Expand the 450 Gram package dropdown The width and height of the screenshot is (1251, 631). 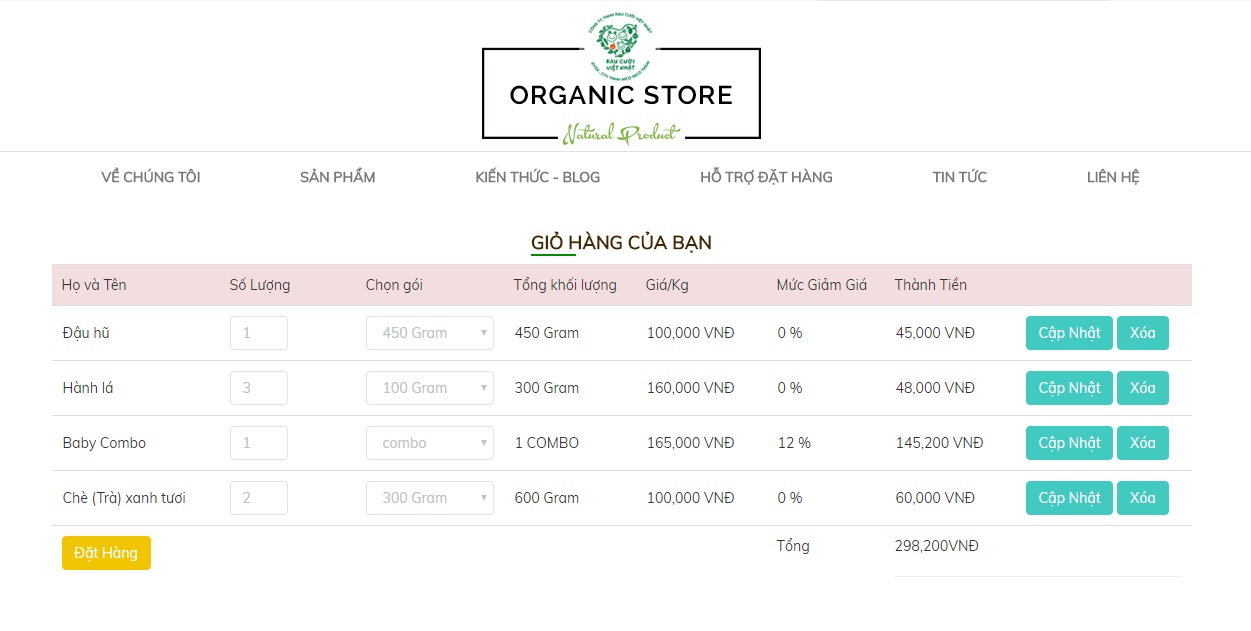pyautogui.click(x=430, y=333)
